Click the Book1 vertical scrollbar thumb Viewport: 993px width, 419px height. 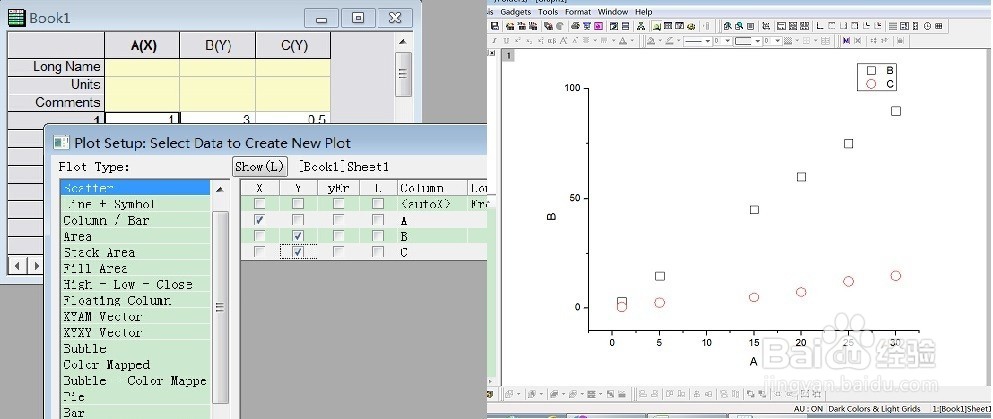click(x=403, y=73)
